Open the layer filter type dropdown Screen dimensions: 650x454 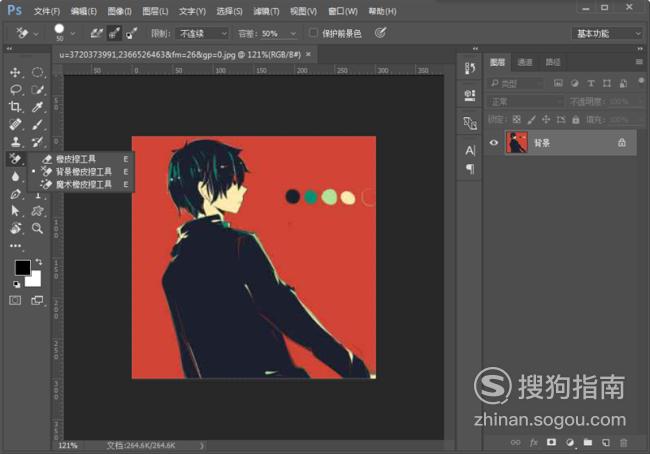coord(516,84)
